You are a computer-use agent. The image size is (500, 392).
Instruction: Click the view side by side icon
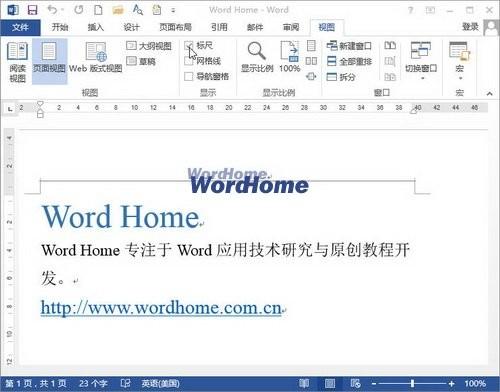pyautogui.click(x=390, y=46)
